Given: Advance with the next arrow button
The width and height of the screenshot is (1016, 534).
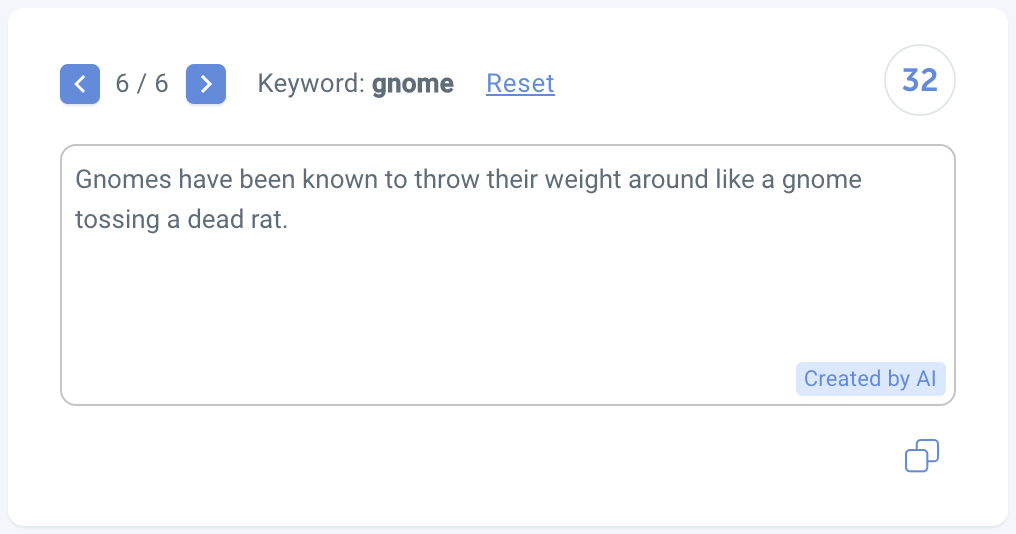Looking at the screenshot, I should point(205,84).
